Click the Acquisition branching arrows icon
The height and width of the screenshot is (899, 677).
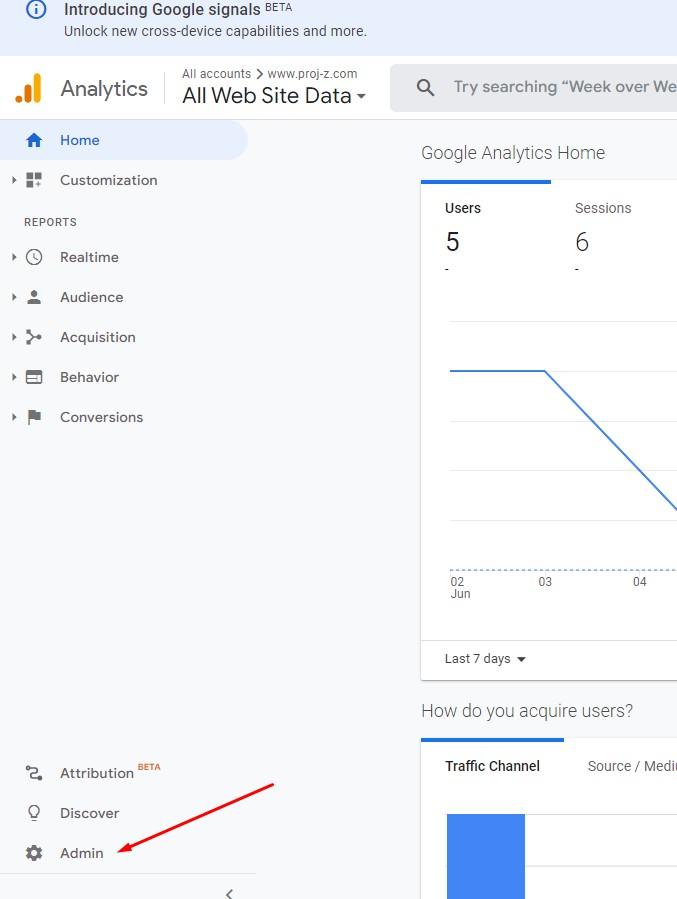(x=34, y=337)
